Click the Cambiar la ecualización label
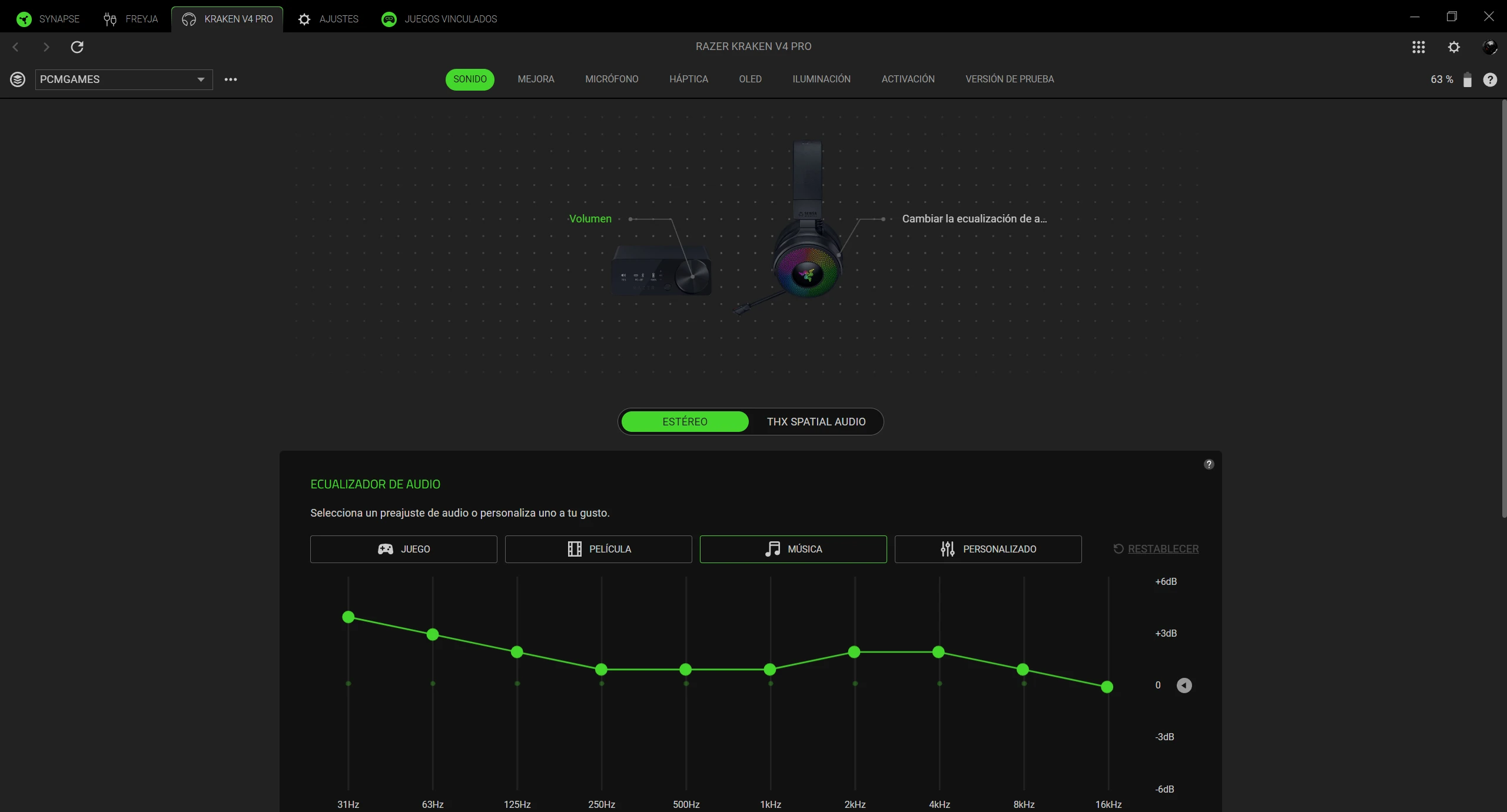The width and height of the screenshot is (1507, 812). [x=974, y=219]
